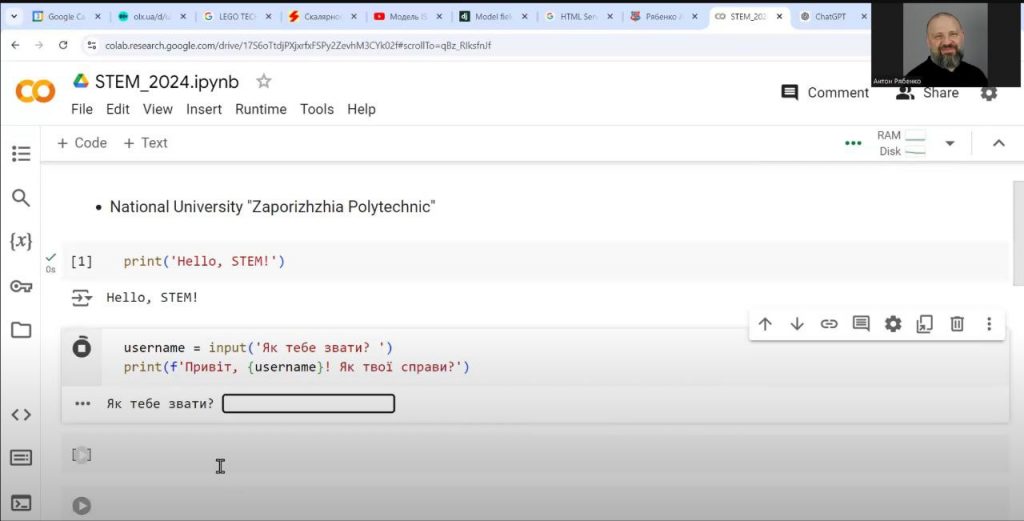Delete the current cell with trash icon
Image resolution: width=1024 pixels, height=521 pixels.
pyautogui.click(x=957, y=324)
